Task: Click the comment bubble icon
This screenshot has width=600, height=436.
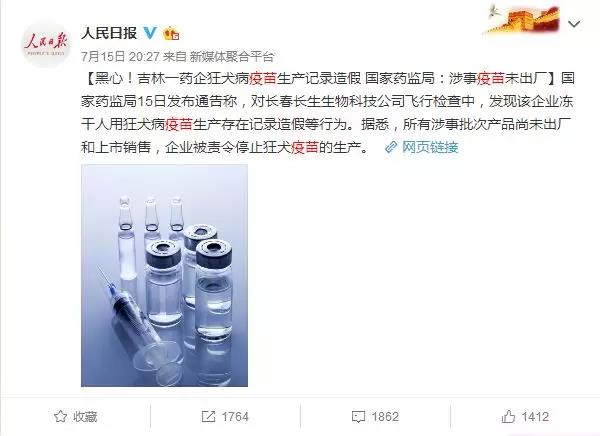Action: (x=358, y=417)
